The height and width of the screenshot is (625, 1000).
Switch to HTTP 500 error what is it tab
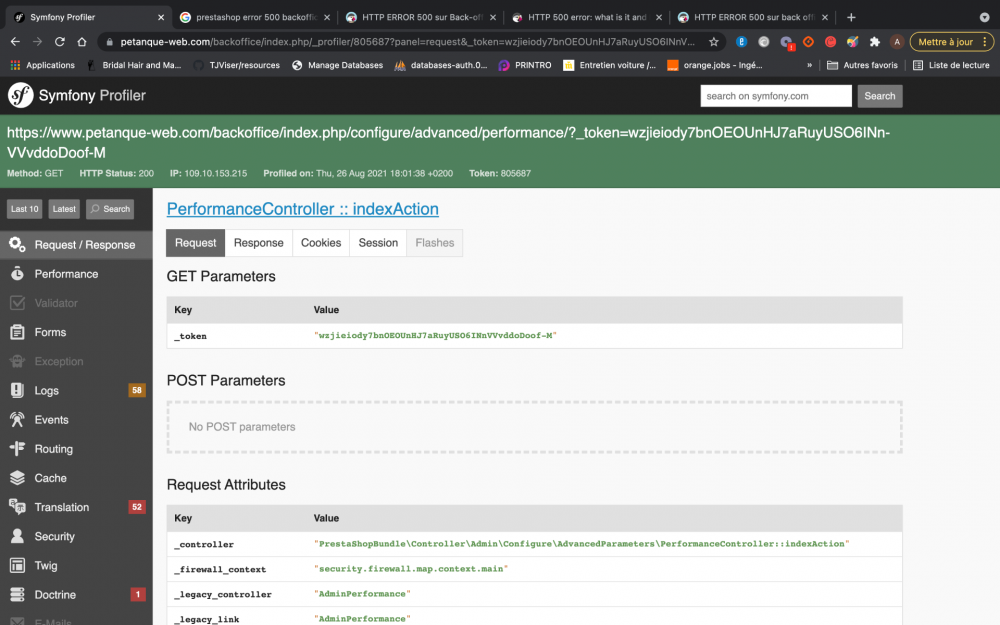tap(587, 17)
